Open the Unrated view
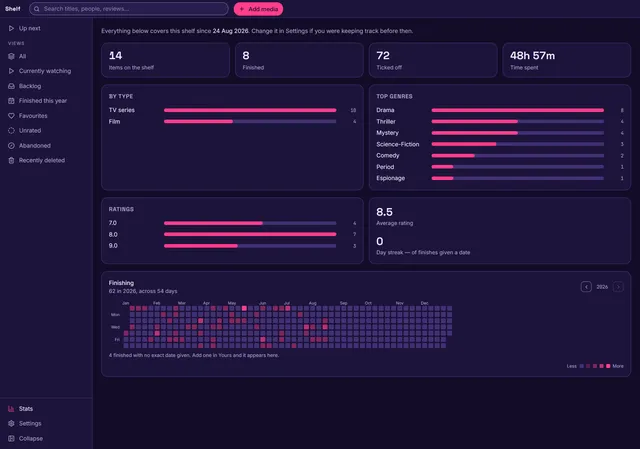 click(x=46, y=131)
